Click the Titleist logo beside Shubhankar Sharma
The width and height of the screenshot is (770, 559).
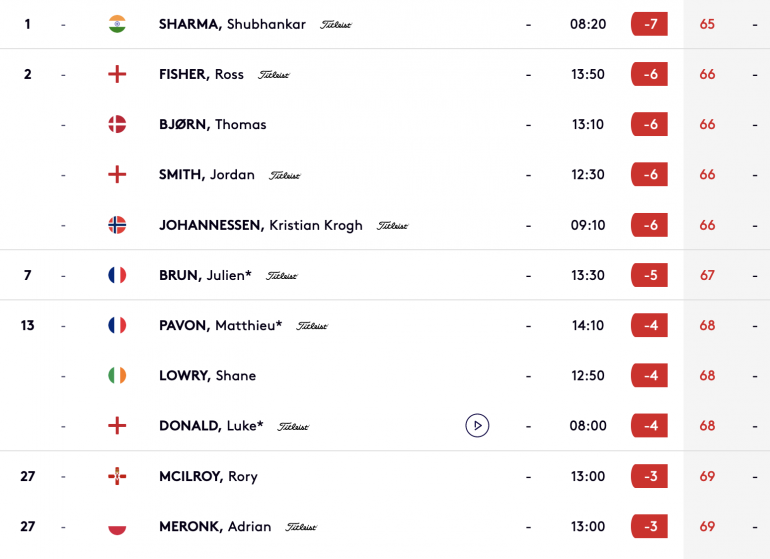pyautogui.click(x=336, y=25)
